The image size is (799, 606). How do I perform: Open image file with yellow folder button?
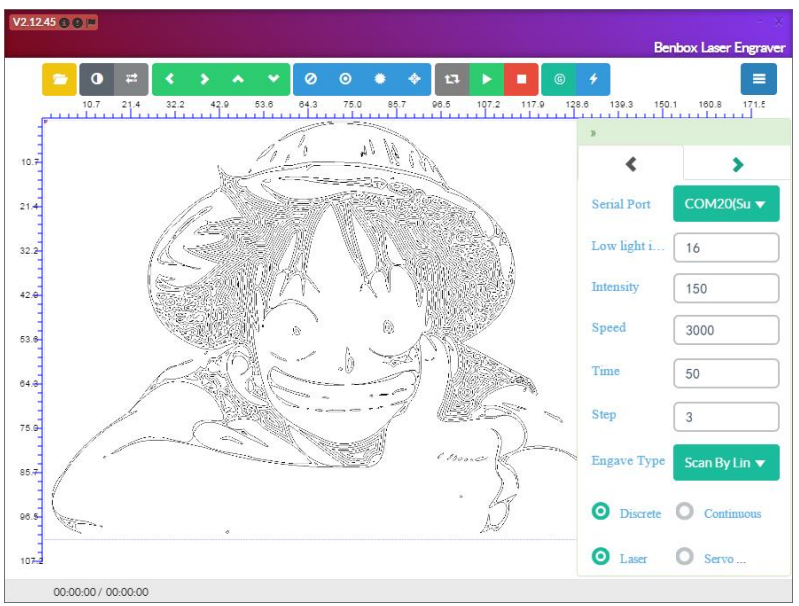coord(59,79)
